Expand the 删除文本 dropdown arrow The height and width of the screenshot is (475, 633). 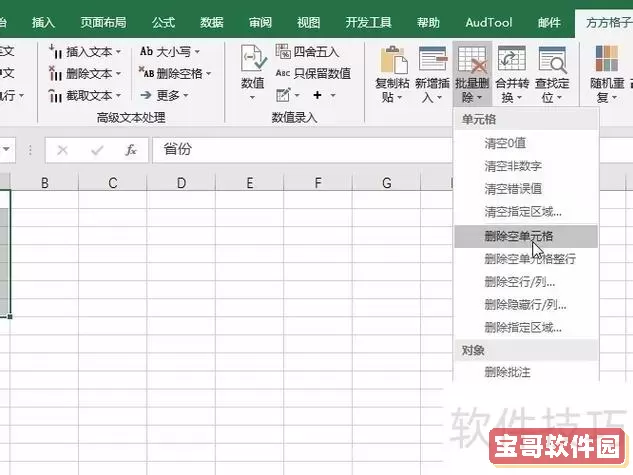pos(118,74)
